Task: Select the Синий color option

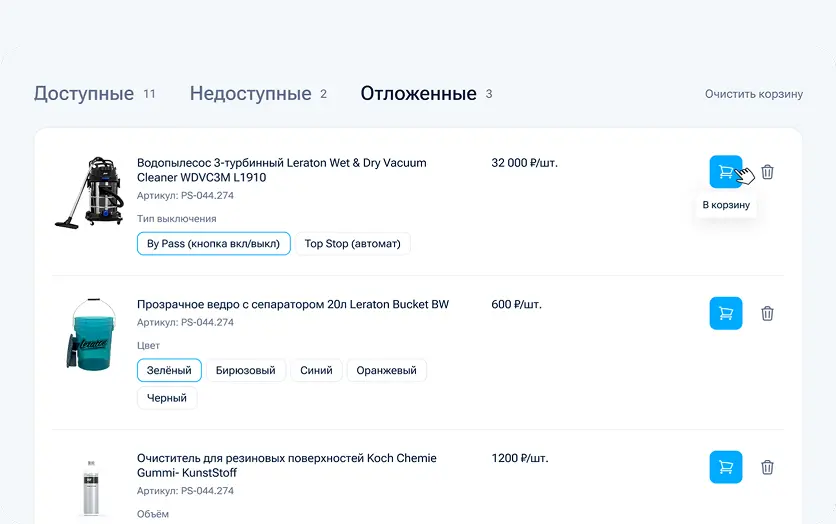Action: point(316,370)
